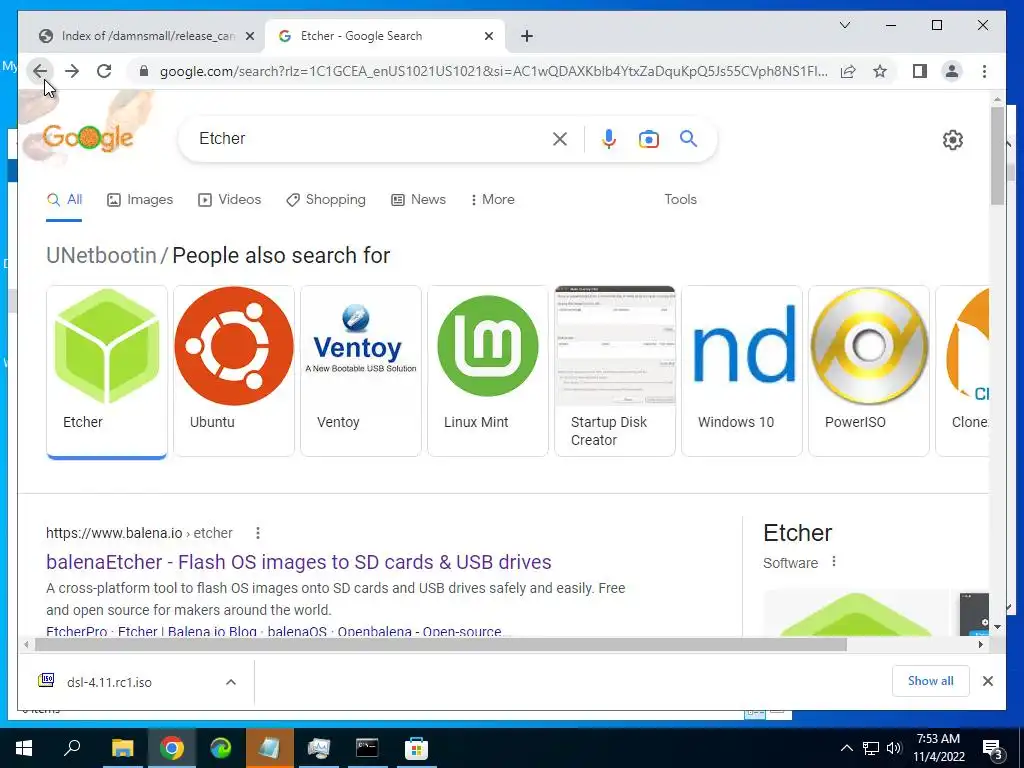The image size is (1024, 768).
Task: Switch to Index of /damnsmall tab
Action: [x=148, y=36]
